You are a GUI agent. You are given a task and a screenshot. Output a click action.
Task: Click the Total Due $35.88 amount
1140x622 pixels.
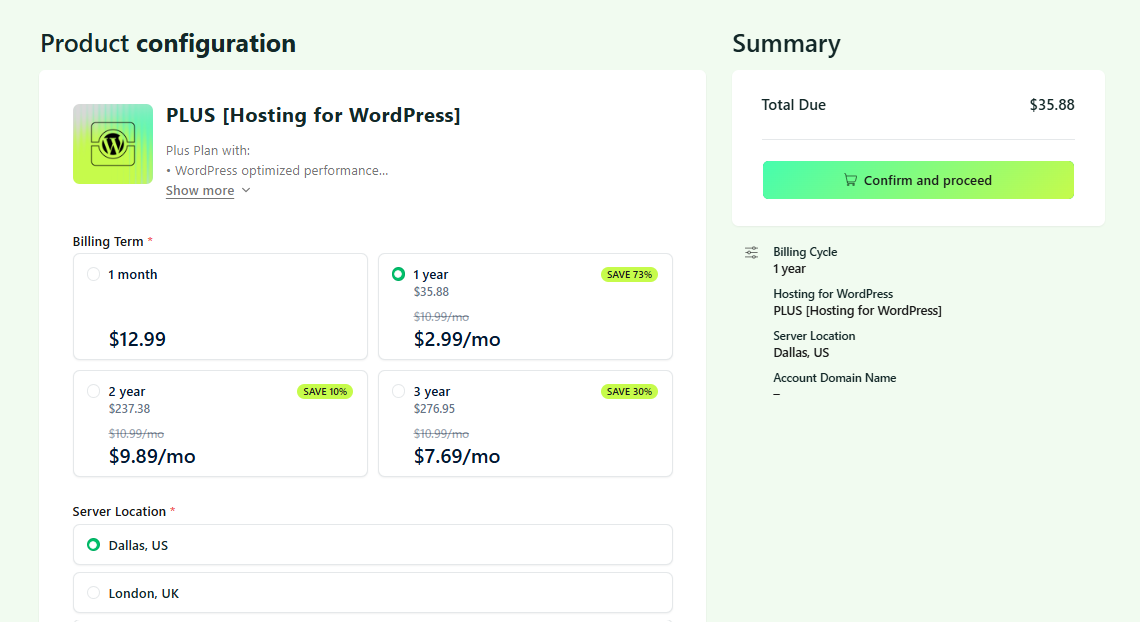(x=1051, y=105)
